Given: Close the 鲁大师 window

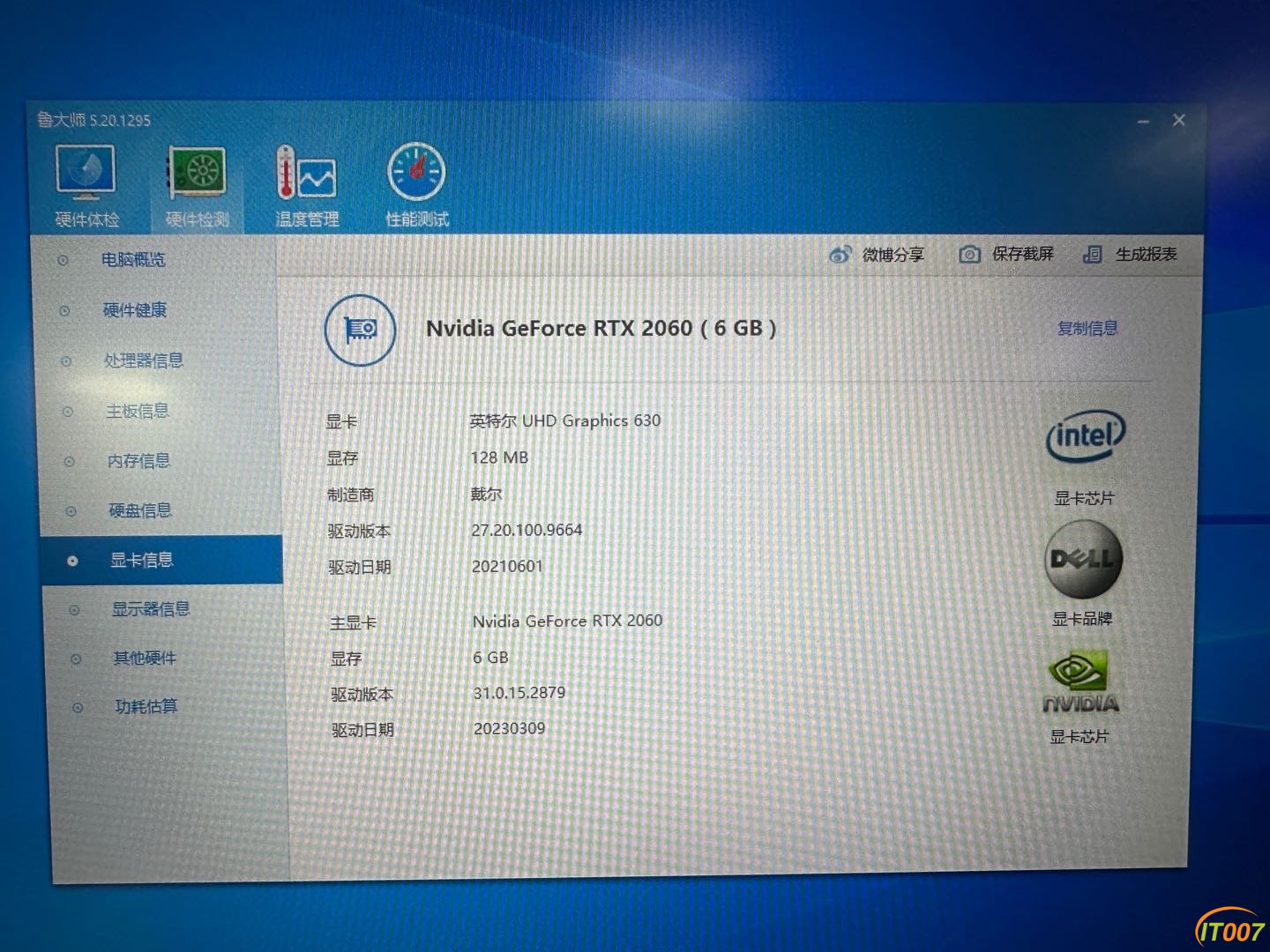Looking at the screenshot, I should (1179, 120).
